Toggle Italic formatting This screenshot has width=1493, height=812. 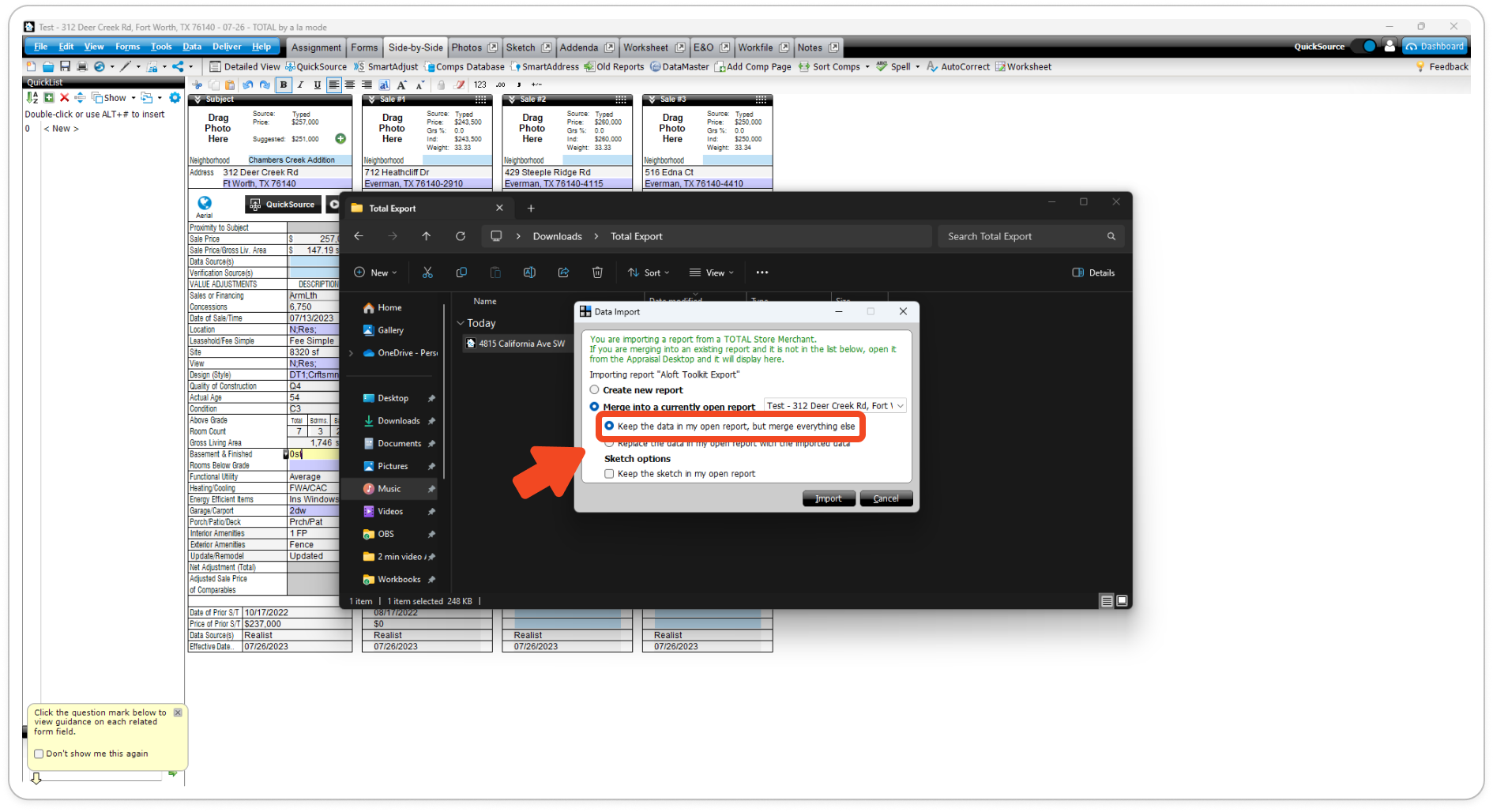coord(300,85)
